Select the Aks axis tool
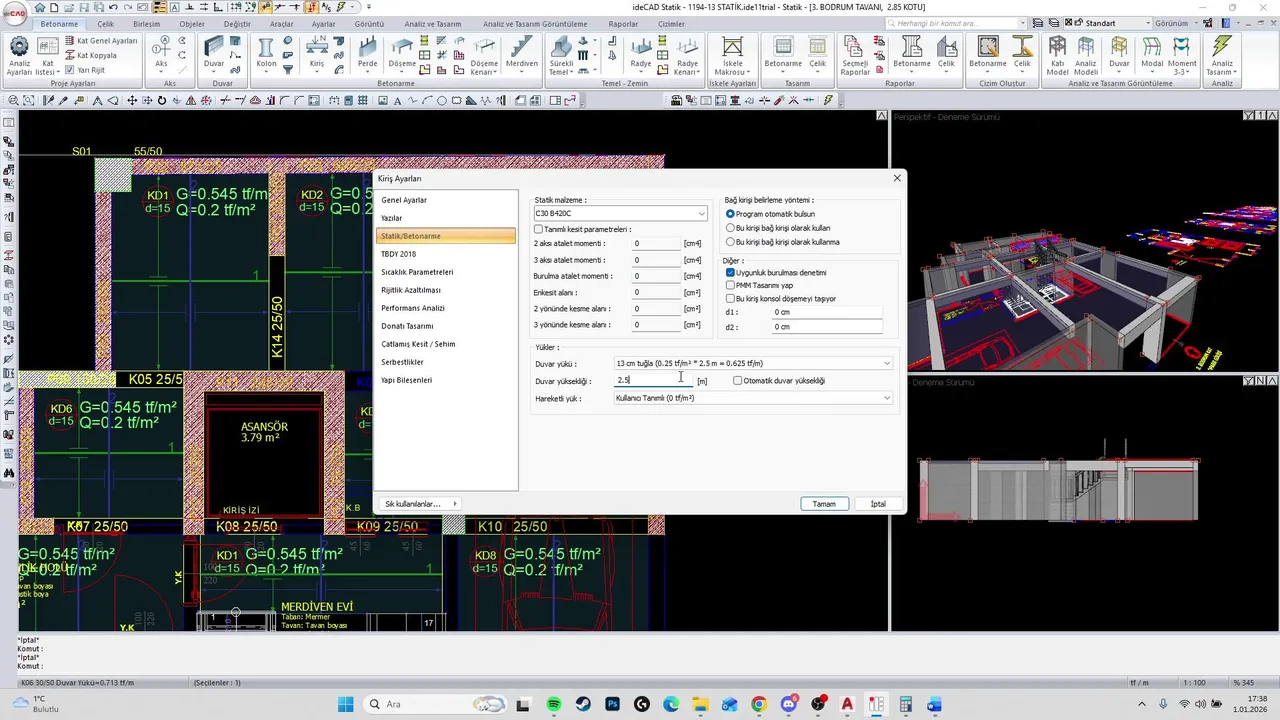Viewport: 1280px width, 720px height. click(x=161, y=54)
